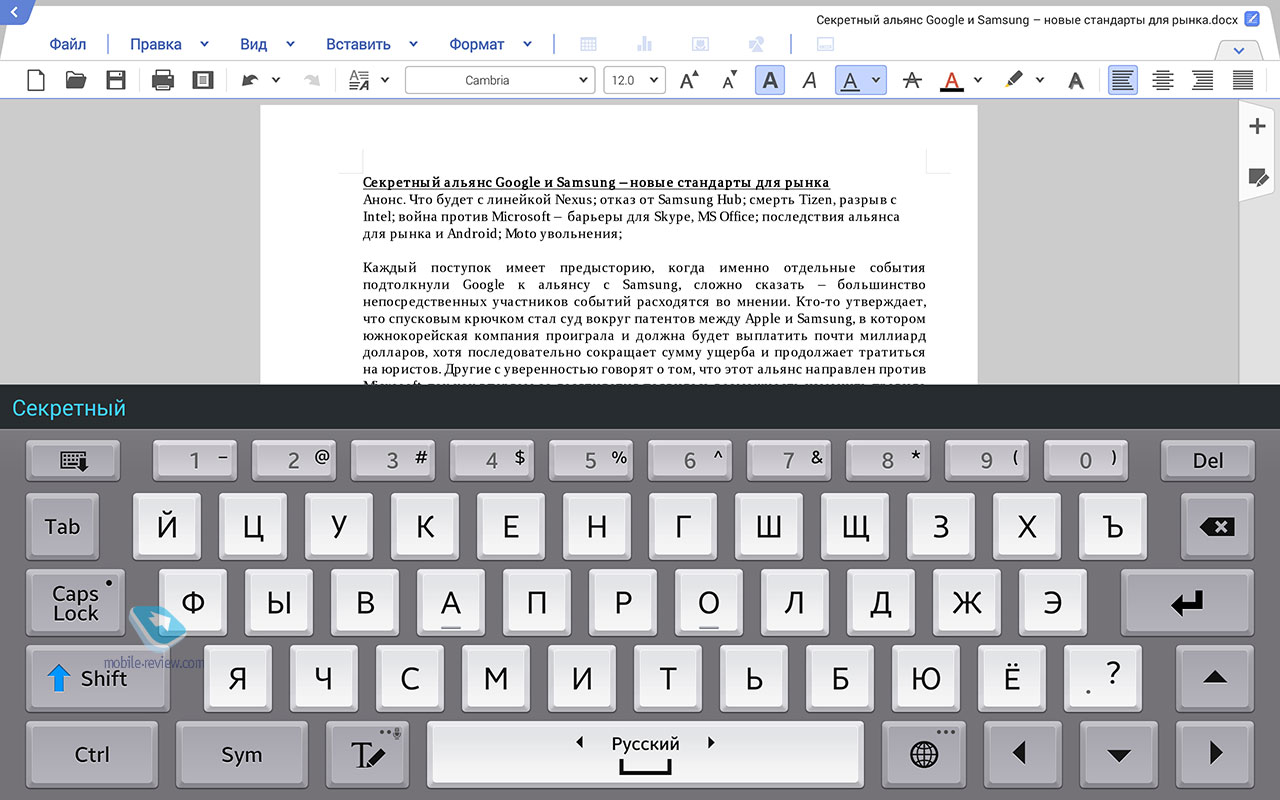Switch to symbols with Sym key
This screenshot has height=800, width=1280.
(x=242, y=755)
